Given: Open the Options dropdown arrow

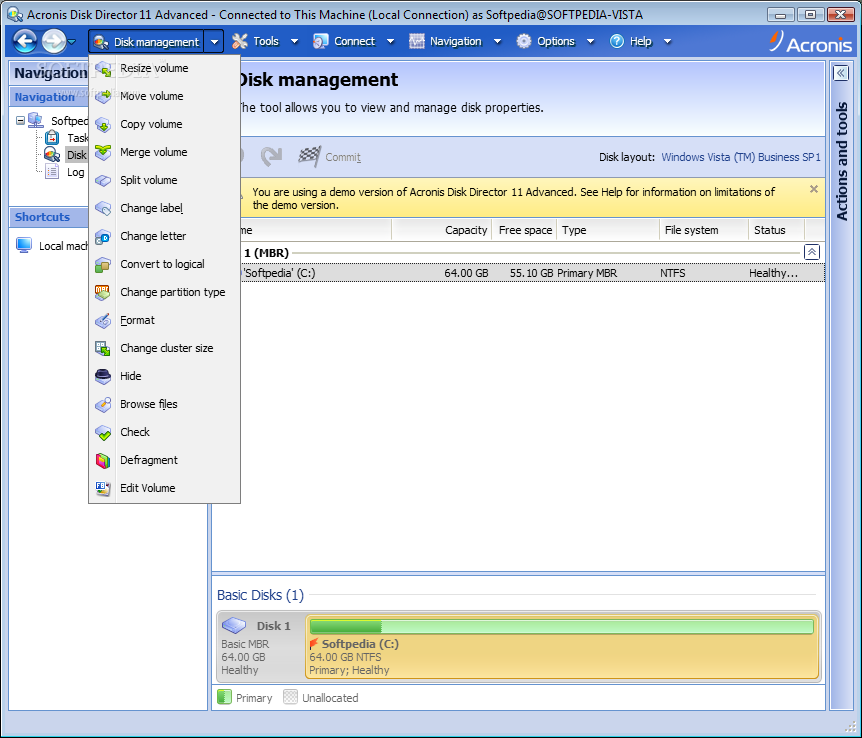Looking at the screenshot, I should pyautogui.click(x=590, y=41).
